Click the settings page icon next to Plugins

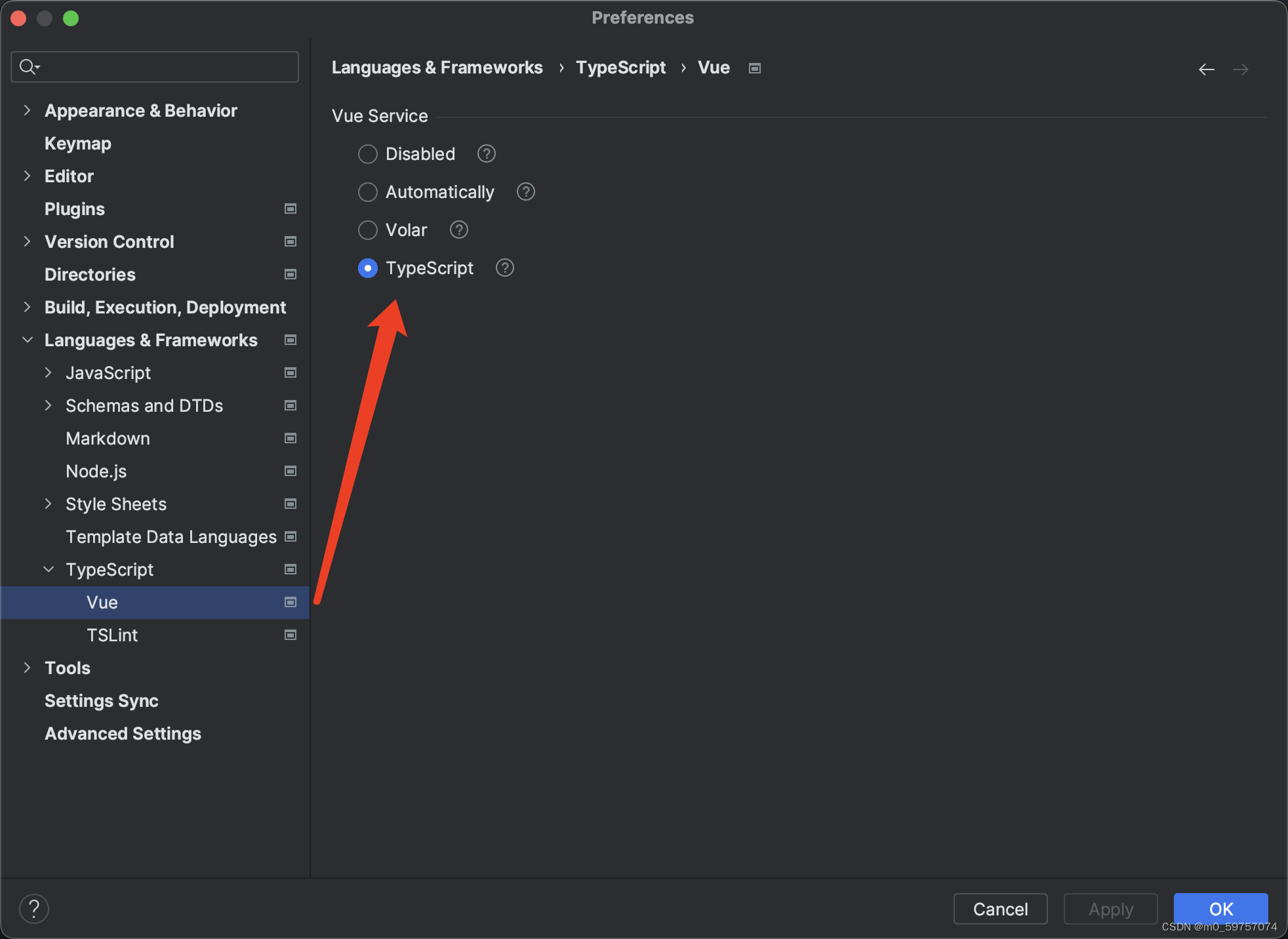coord(290,209)
